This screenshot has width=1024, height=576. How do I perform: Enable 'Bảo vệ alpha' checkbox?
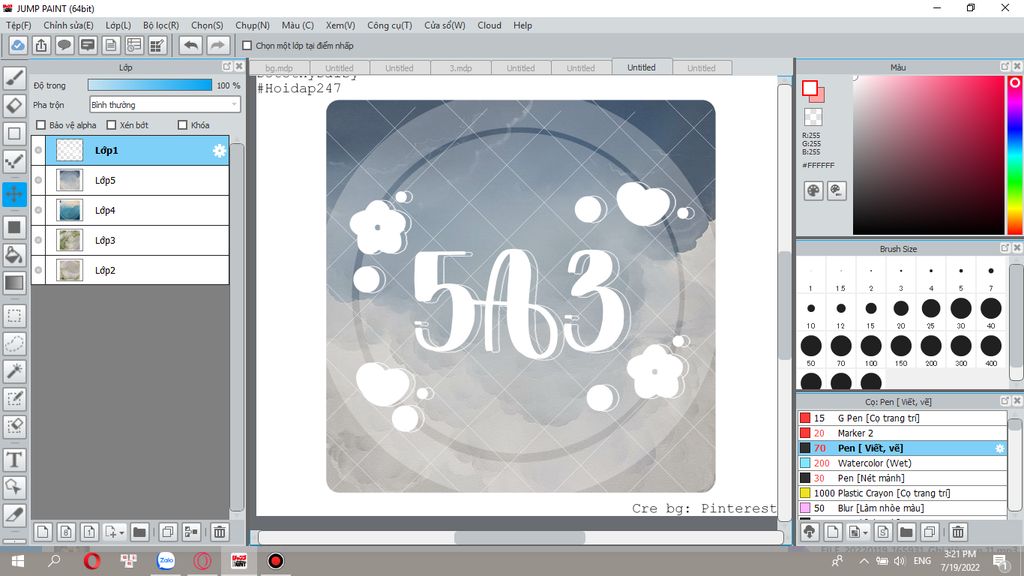(41, 125)
